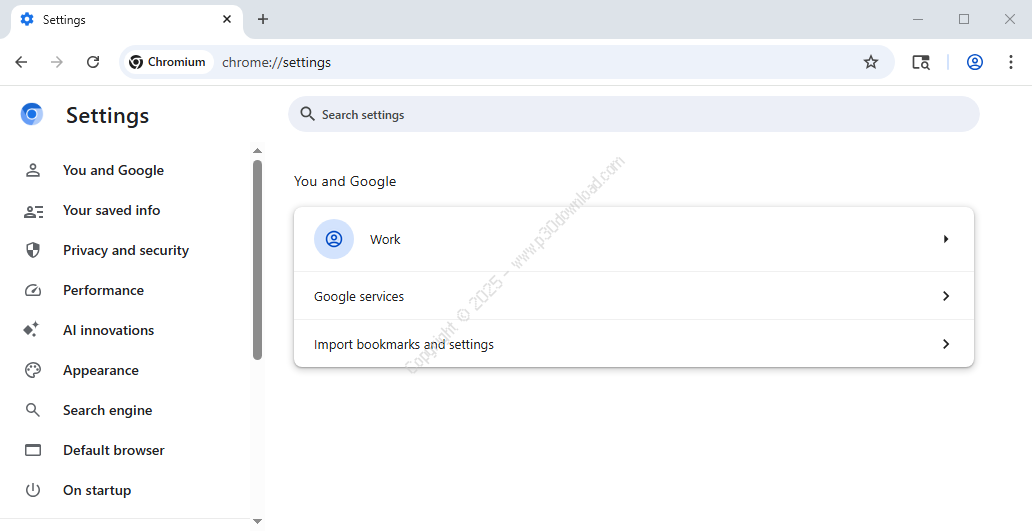Expand the Work profile row arrow
The width and height of the screenshot is (1032, 531).
[945, 239]
